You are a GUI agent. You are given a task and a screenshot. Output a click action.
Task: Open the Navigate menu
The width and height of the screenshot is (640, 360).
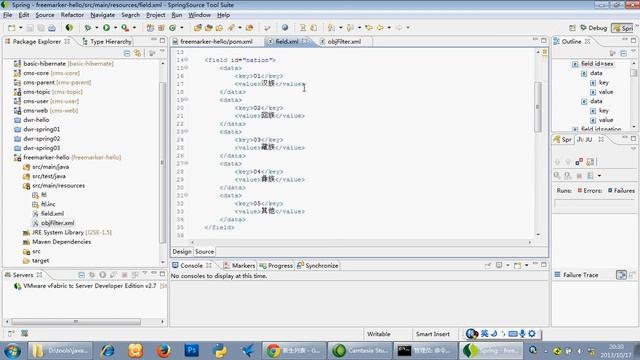(x=102, y=15)
